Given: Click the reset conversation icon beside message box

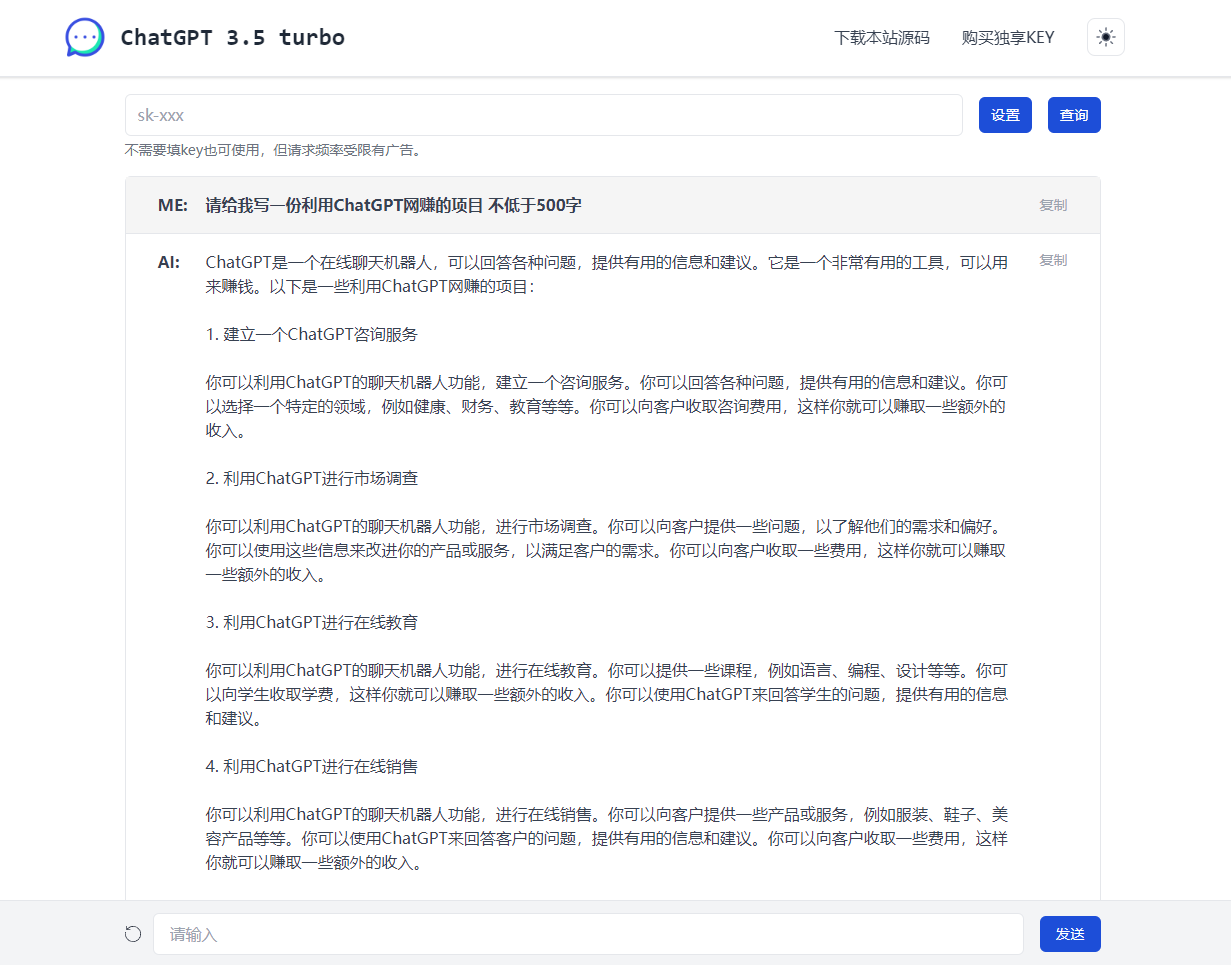Looking at the screenshot, I should tap(133, 934).
